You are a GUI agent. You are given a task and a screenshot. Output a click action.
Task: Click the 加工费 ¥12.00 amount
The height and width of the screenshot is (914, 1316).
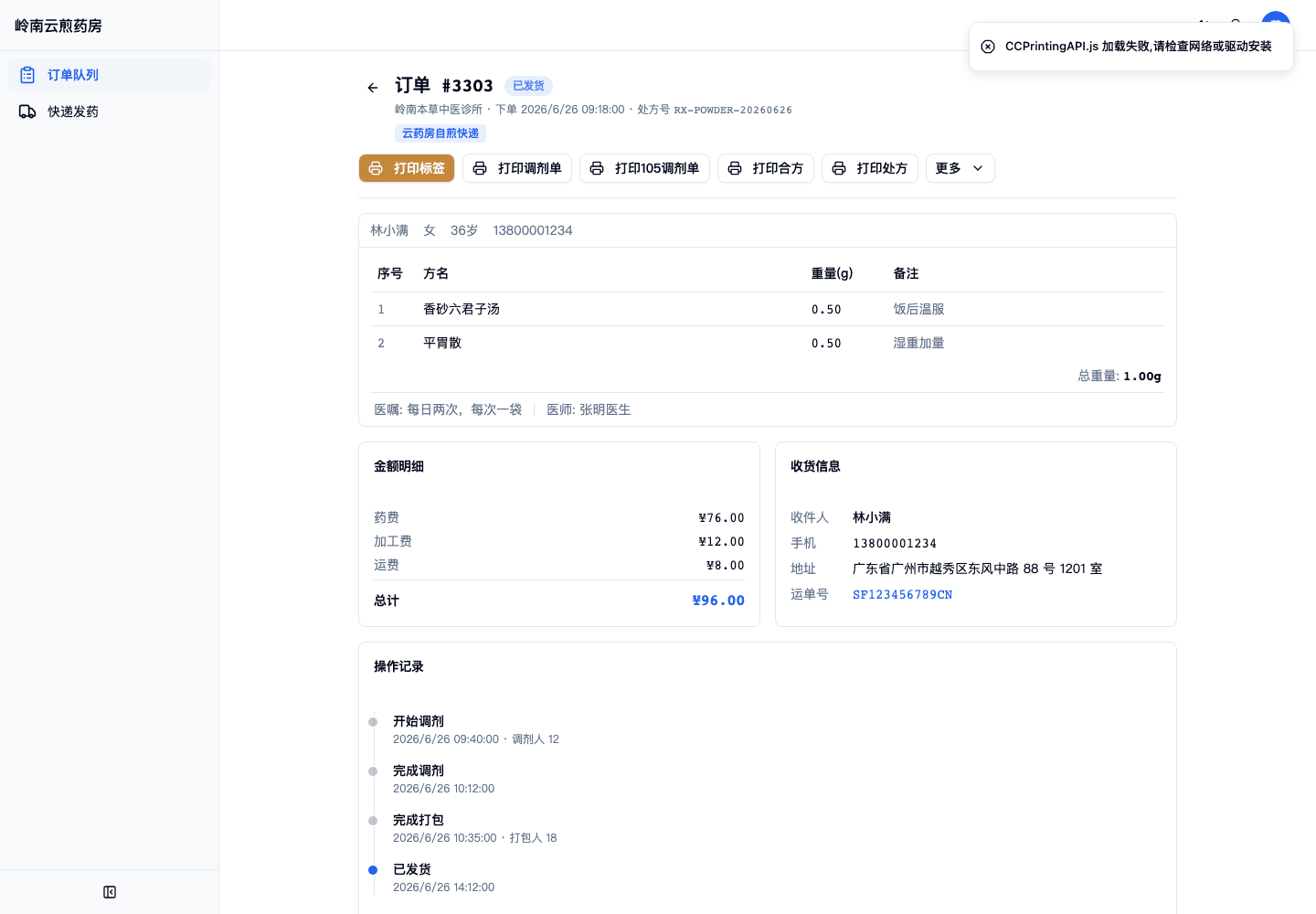(x=722, y=542)
